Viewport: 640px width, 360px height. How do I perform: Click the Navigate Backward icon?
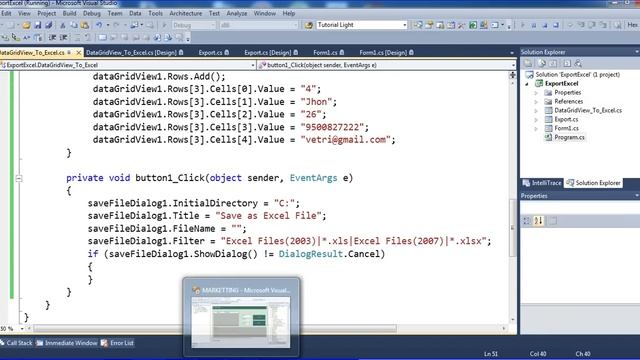pyautogui.click(x=134, y=25)
